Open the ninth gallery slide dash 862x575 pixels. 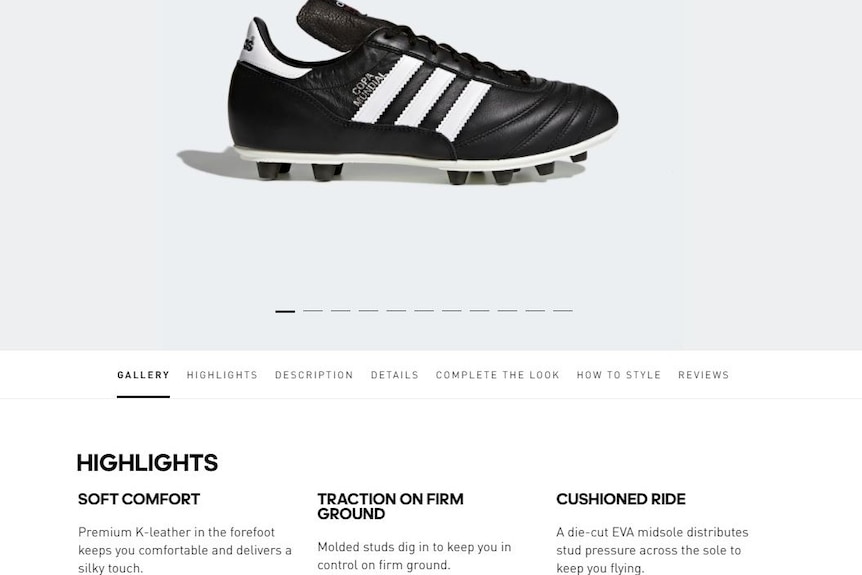[507, 311]
